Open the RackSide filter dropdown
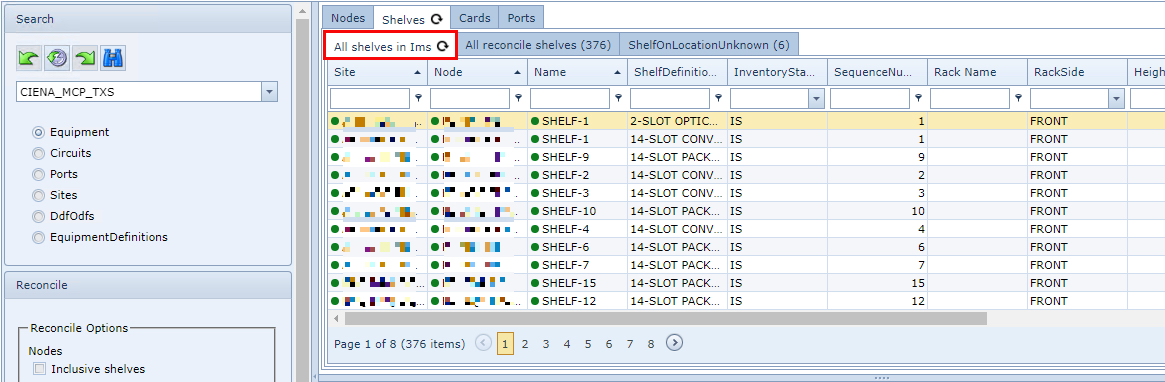The image size is (1165, 382). [x=1116, y=98]
